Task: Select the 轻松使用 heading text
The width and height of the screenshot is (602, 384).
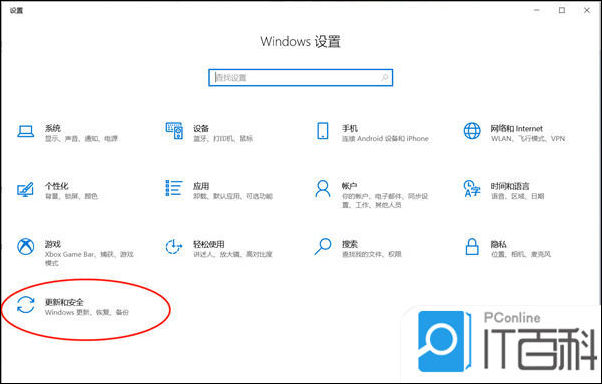Action: [x=208, y=244]
